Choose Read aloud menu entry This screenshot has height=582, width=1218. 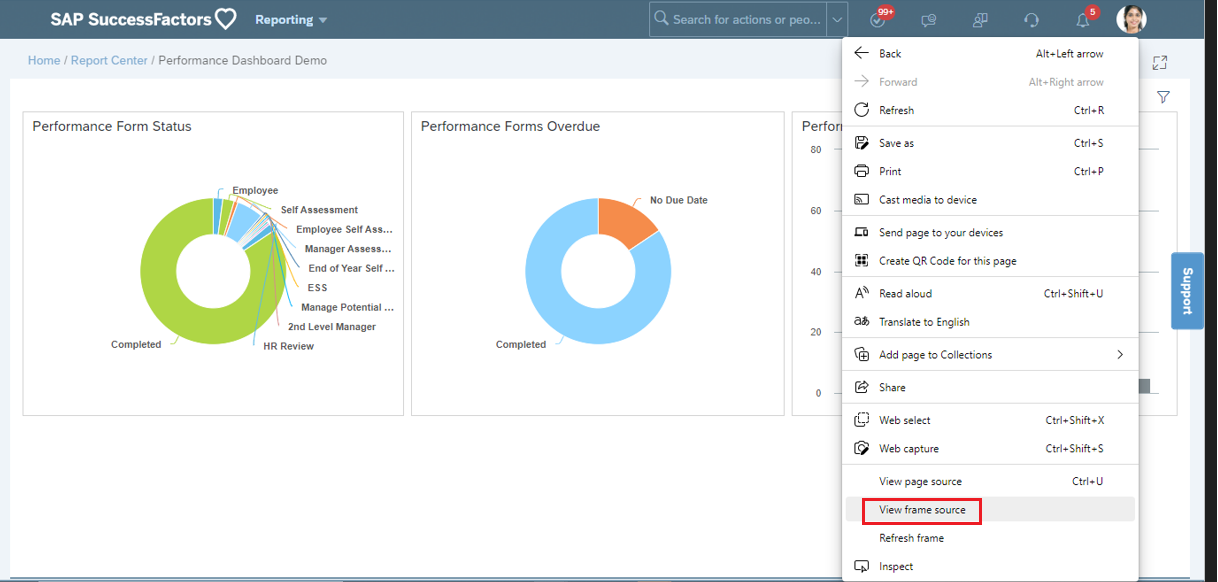(x=991, y=293)
